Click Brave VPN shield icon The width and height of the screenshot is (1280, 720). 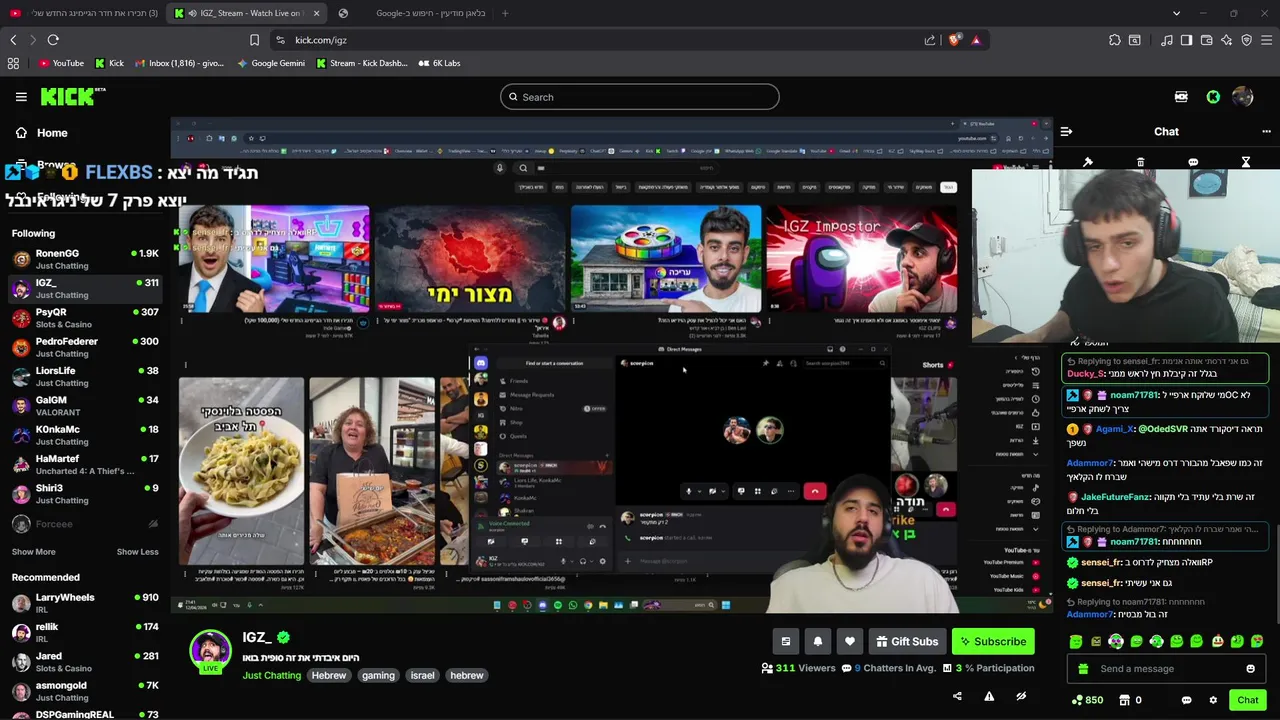point(1246,40)
